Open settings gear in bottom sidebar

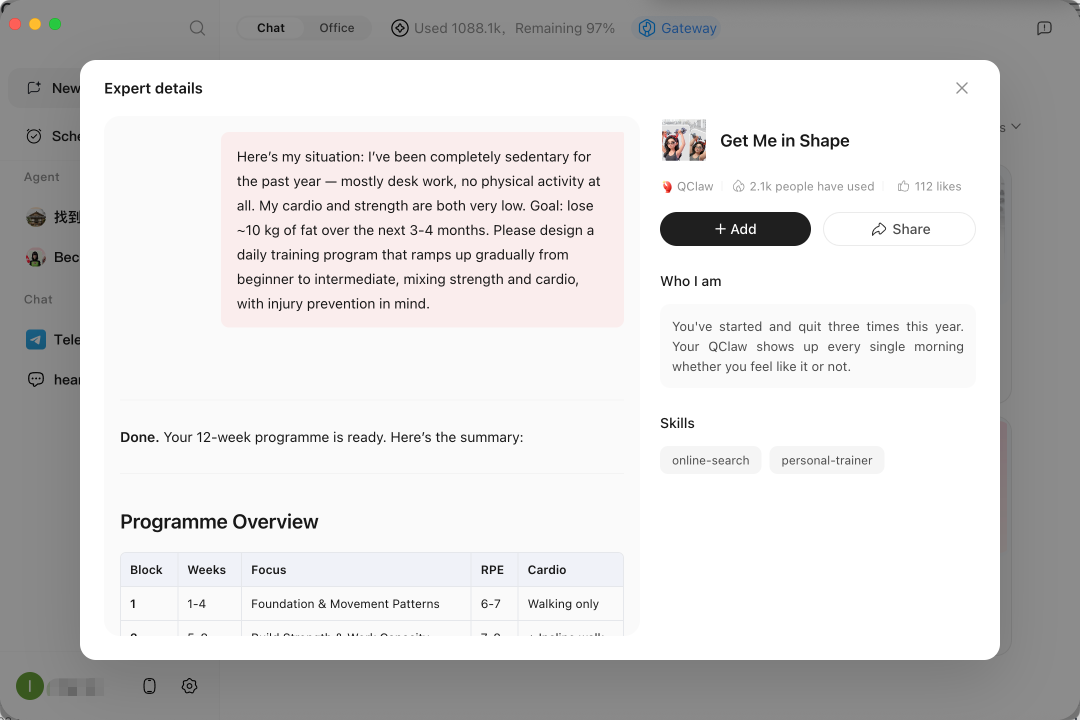[189, 686]
